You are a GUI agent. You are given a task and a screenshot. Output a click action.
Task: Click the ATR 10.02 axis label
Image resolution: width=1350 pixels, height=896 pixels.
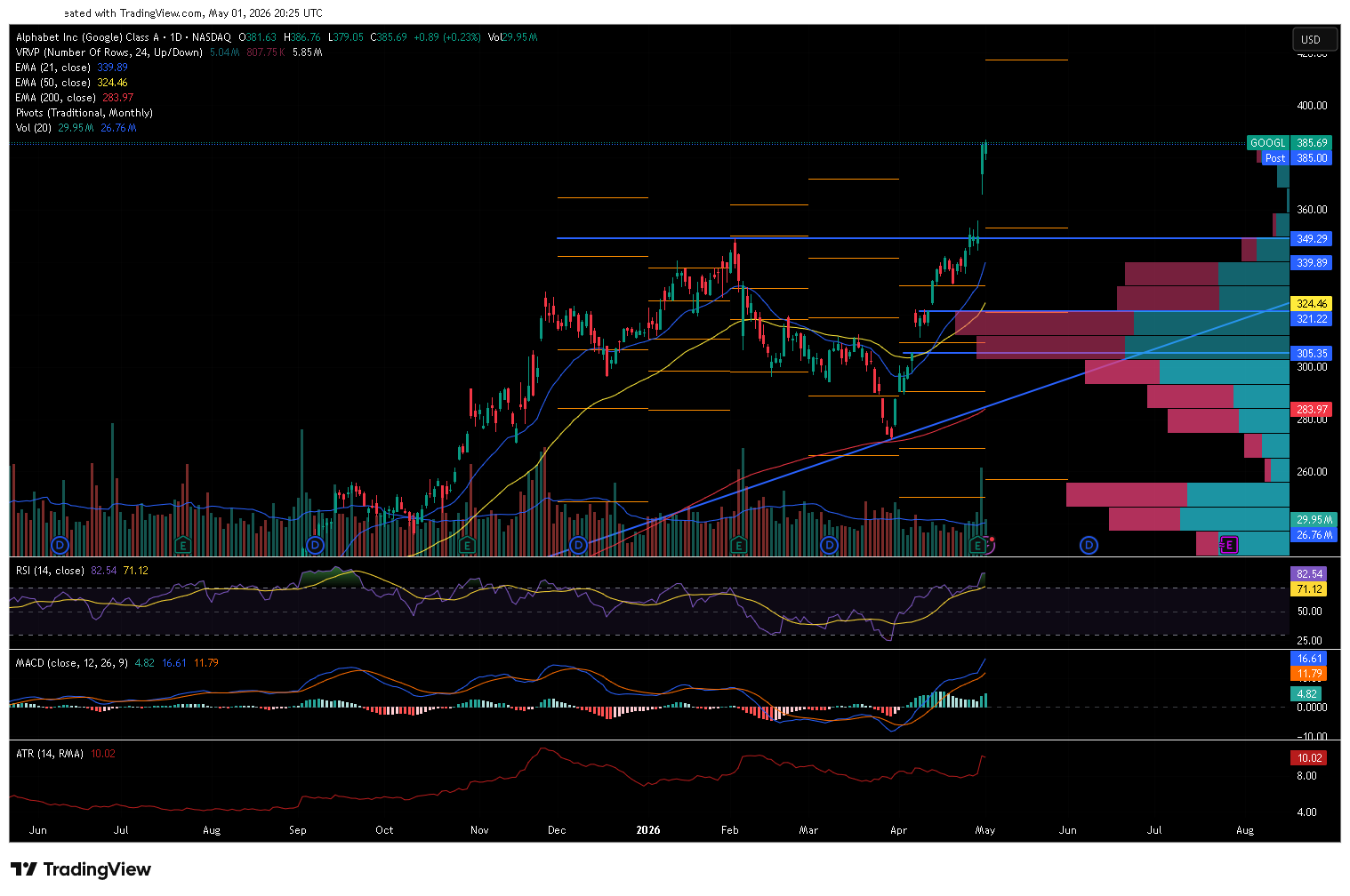tap(1309, 758)
